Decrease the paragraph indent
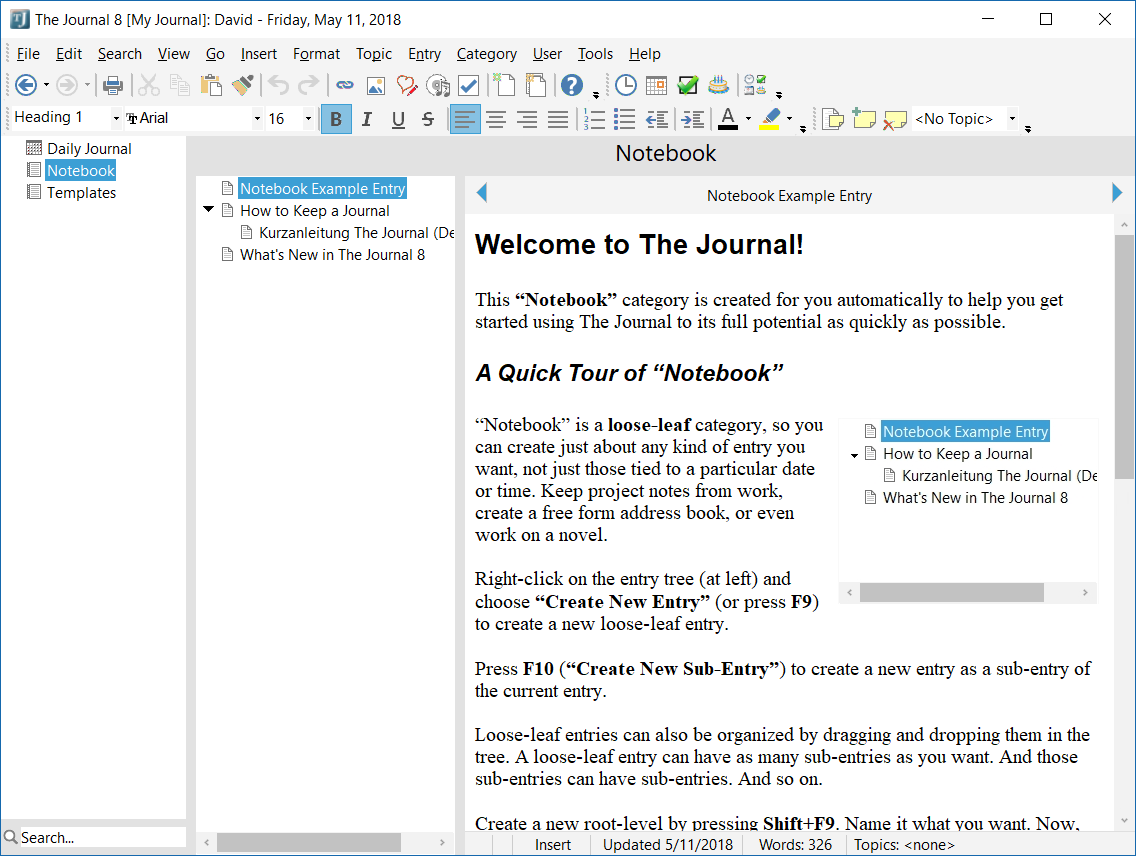 coord(656,119)
